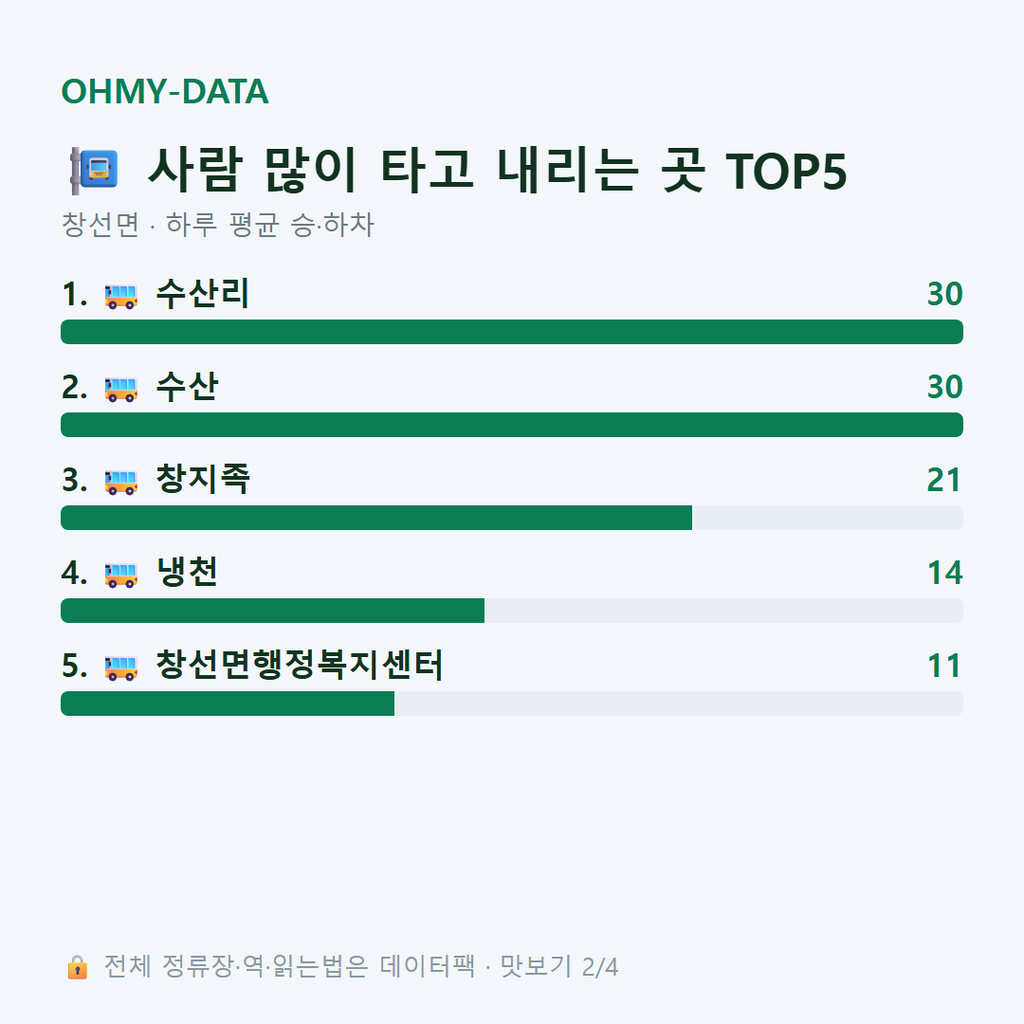
Task: Click the bus icon next to 수산
Action: [x=121, y=389]
